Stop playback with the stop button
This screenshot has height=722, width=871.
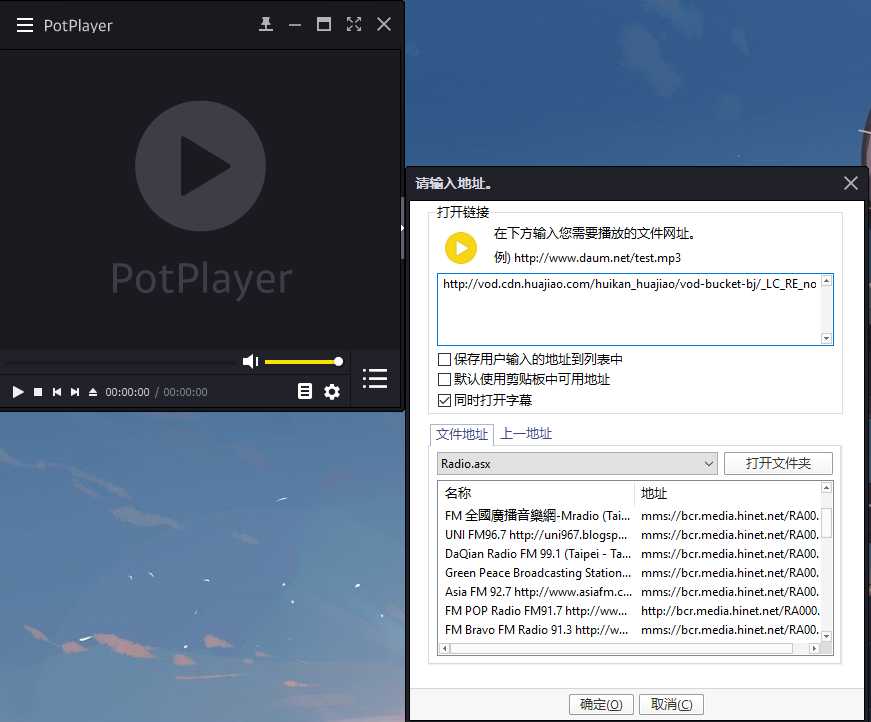click(x=38, y=392)
